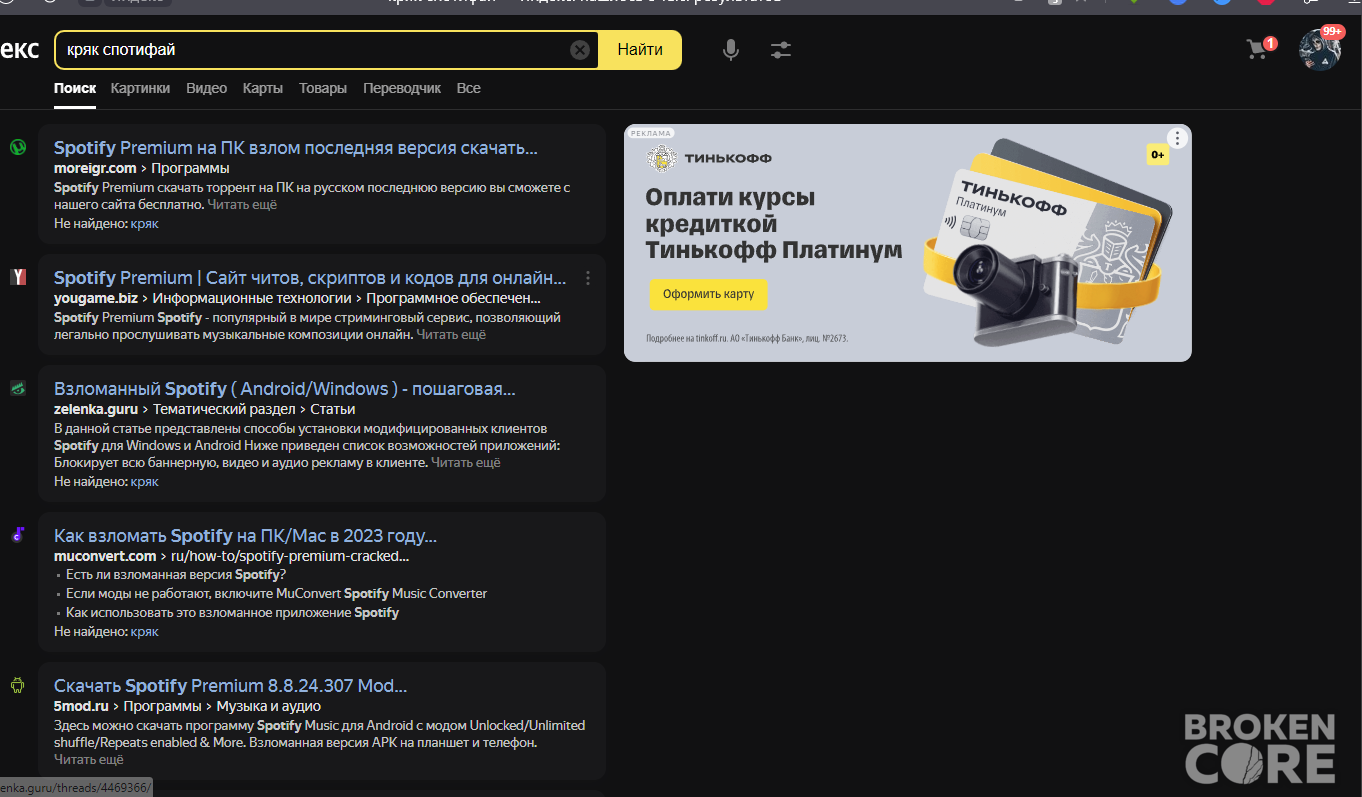Click the Тематический раздел breadcrumb
Viewport: 1362px width, 797px height.
click(225, 409)
